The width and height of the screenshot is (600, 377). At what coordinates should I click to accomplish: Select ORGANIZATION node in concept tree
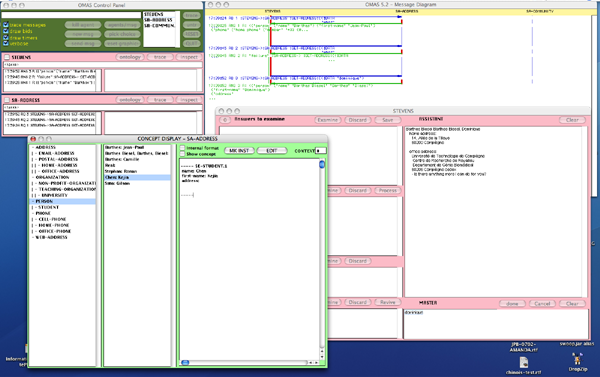point(52,178)
